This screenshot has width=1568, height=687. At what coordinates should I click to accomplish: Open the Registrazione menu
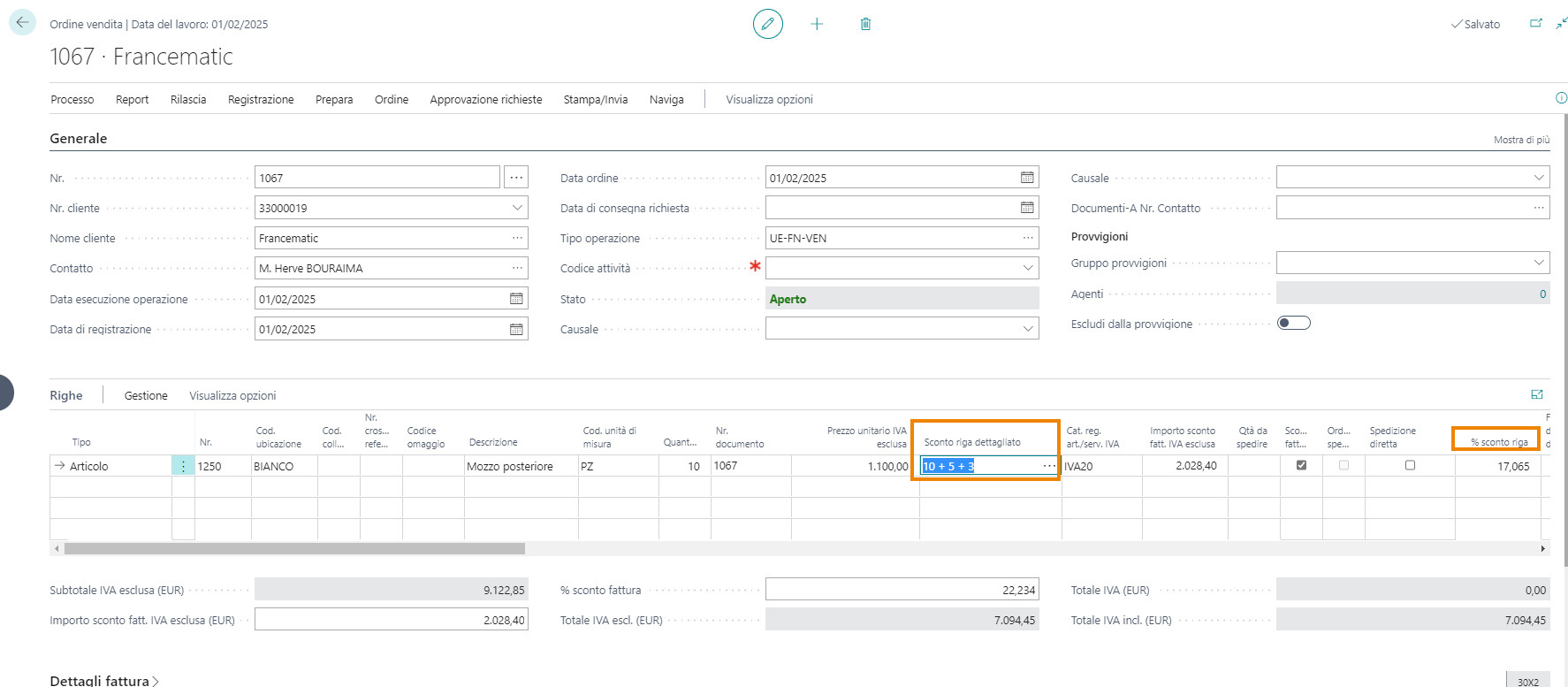coord(261,100)
